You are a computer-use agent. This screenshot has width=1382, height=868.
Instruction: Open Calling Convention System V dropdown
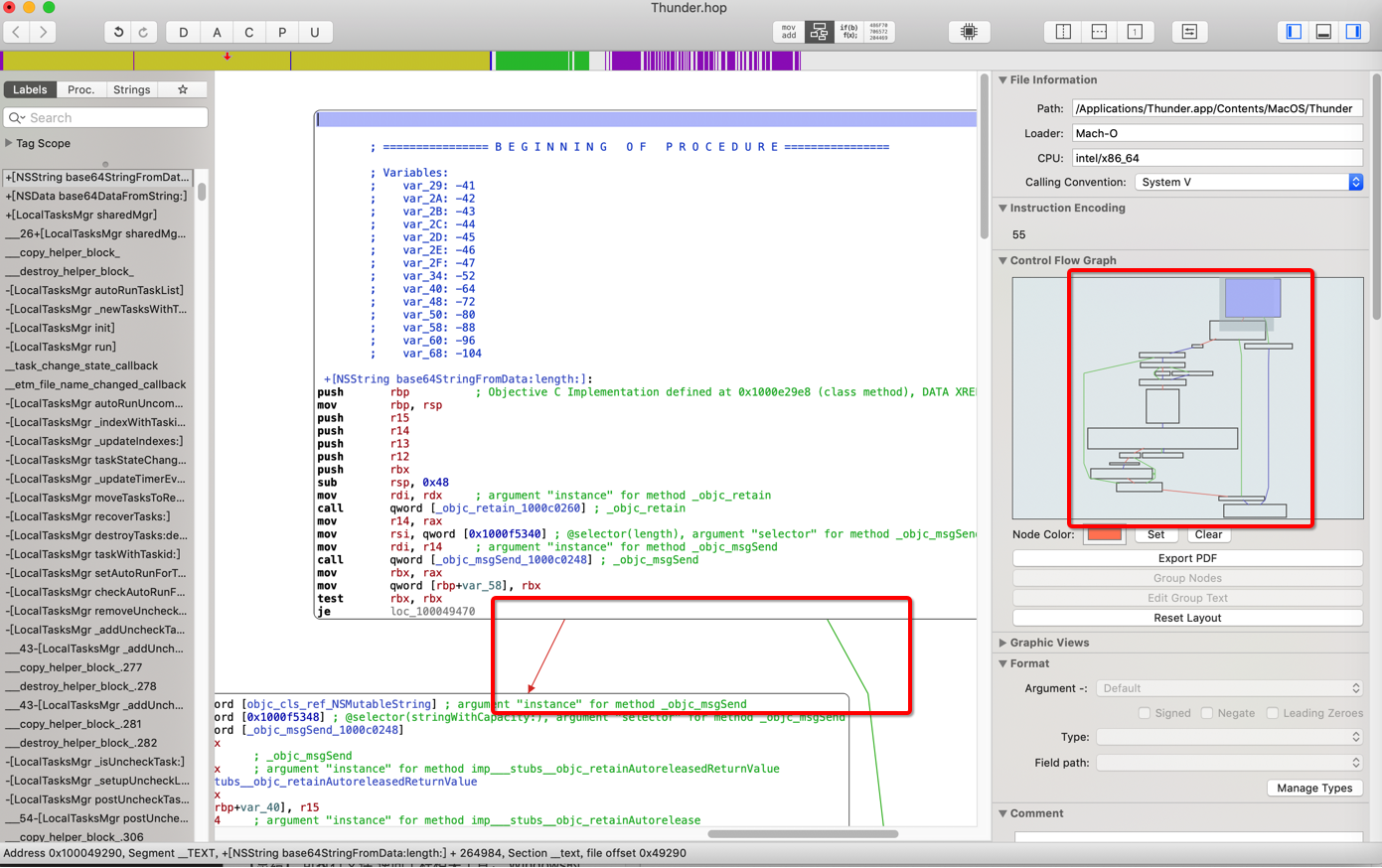pyautogui.click(x=1249, y=182)
